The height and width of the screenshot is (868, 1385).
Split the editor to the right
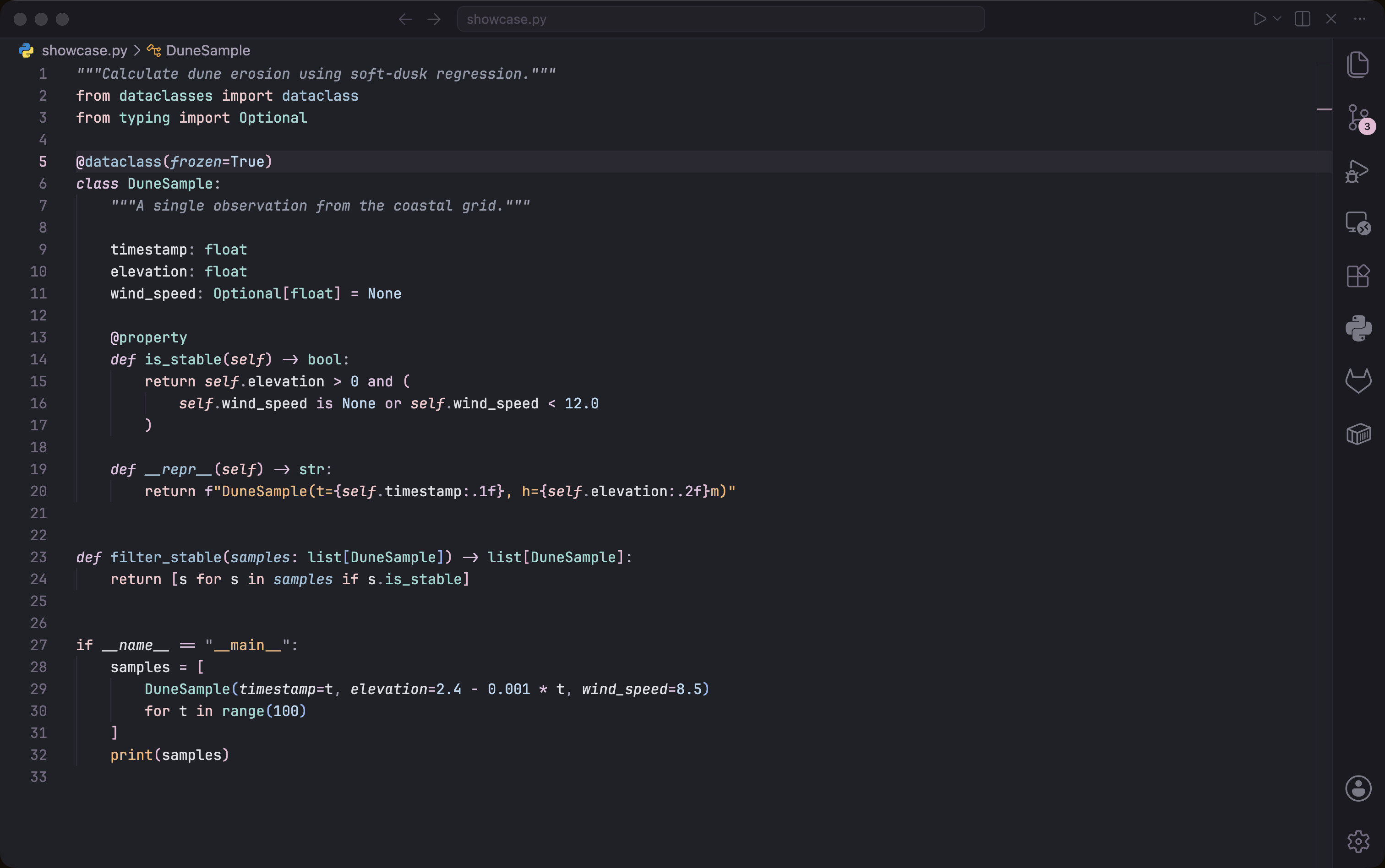pyautogui.click(x=1302, y=19)
